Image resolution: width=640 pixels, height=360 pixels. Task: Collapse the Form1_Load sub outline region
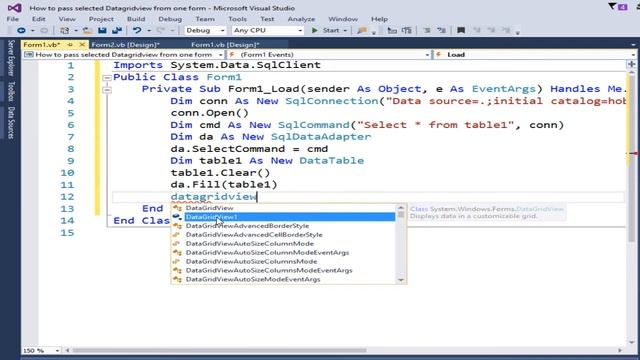[x=107, y=89]
